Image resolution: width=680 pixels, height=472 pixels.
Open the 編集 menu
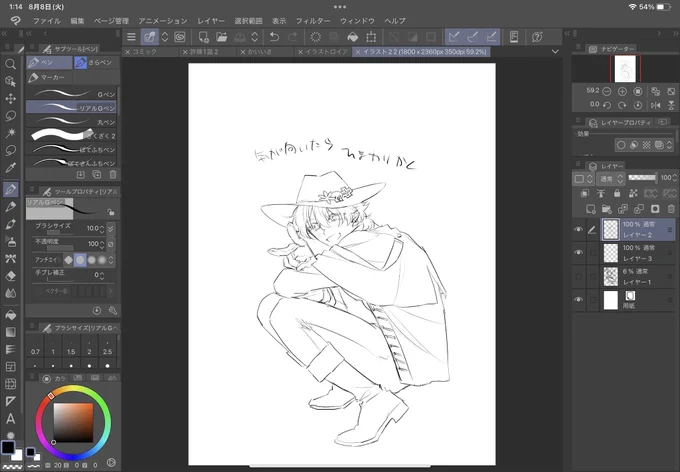tap(77, 21)
